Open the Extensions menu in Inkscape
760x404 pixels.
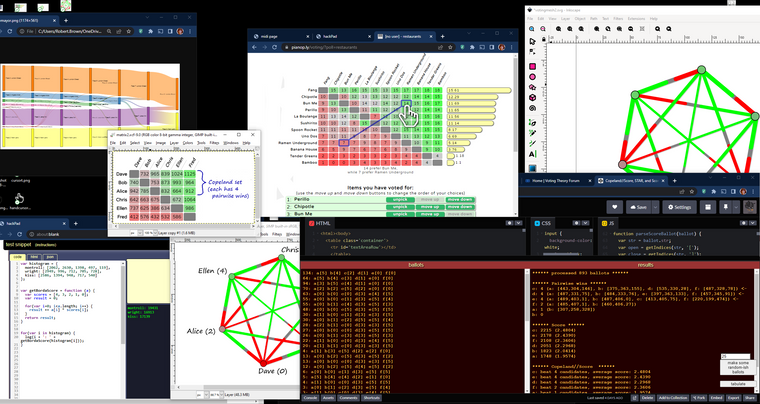(636, 18)
